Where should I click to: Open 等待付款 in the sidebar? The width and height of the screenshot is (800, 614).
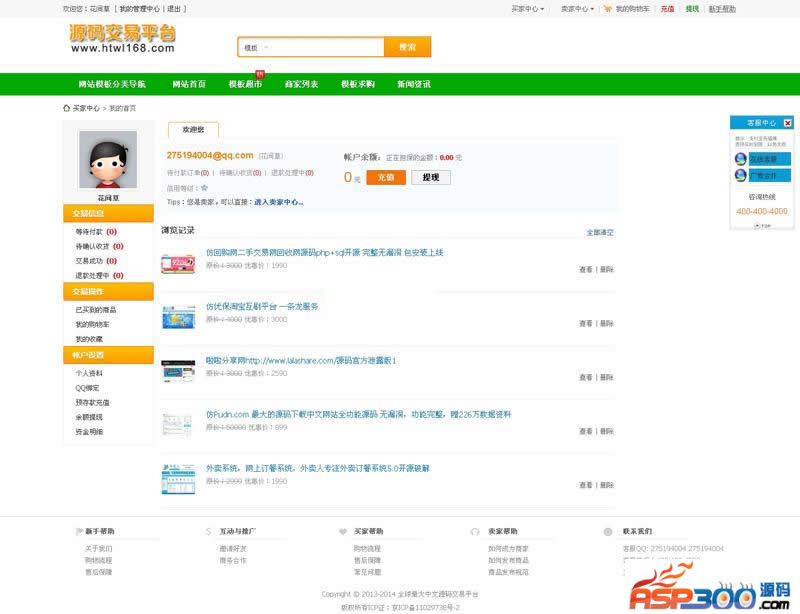[96, 232]
